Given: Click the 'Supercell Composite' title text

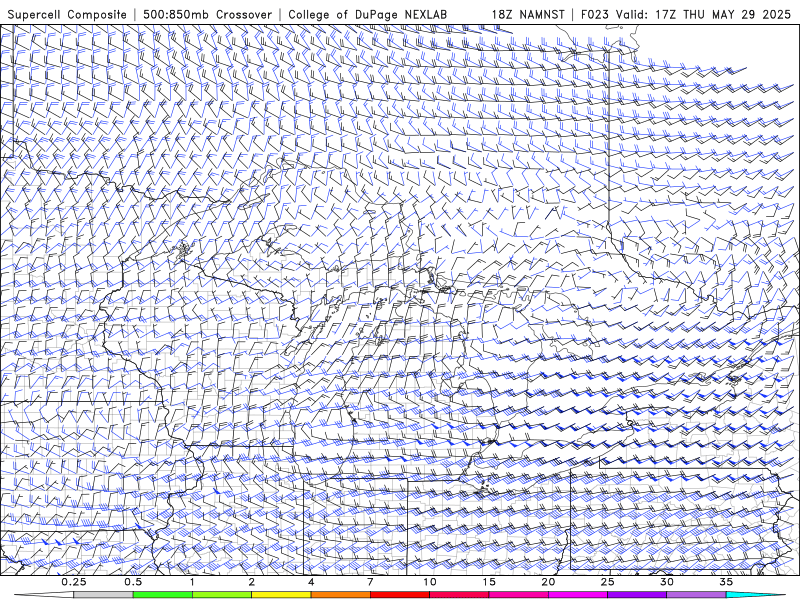Looking at the screenshot, I should coord(67,14).
